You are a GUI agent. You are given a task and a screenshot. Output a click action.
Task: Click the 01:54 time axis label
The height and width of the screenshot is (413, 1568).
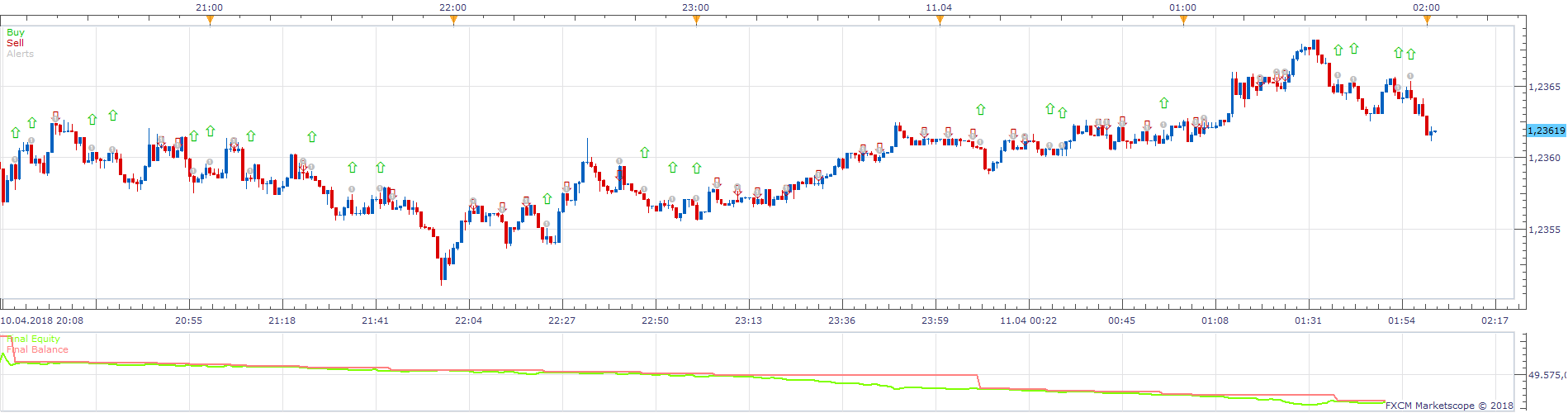1401,320
